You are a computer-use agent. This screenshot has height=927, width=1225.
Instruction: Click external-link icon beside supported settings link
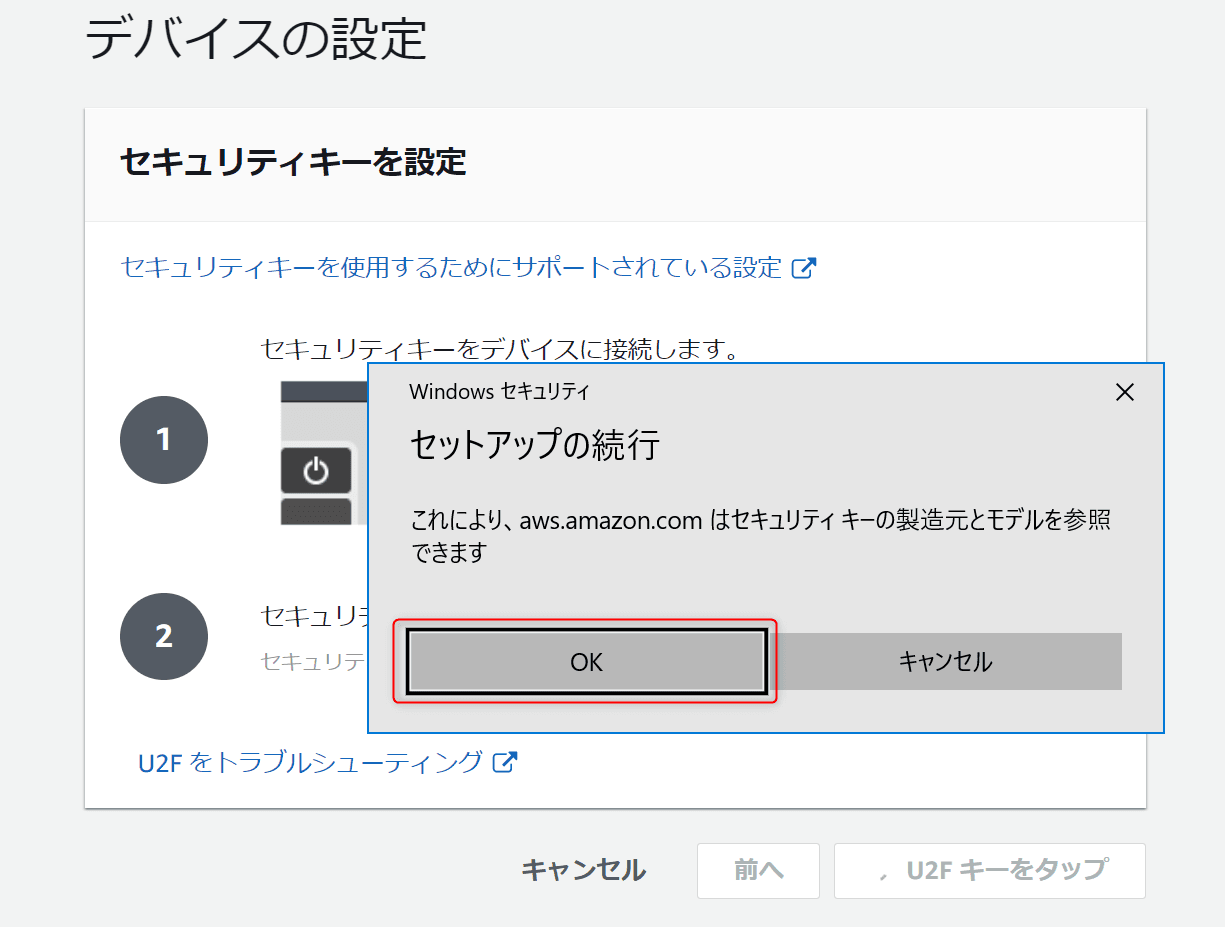coord(804,268)
